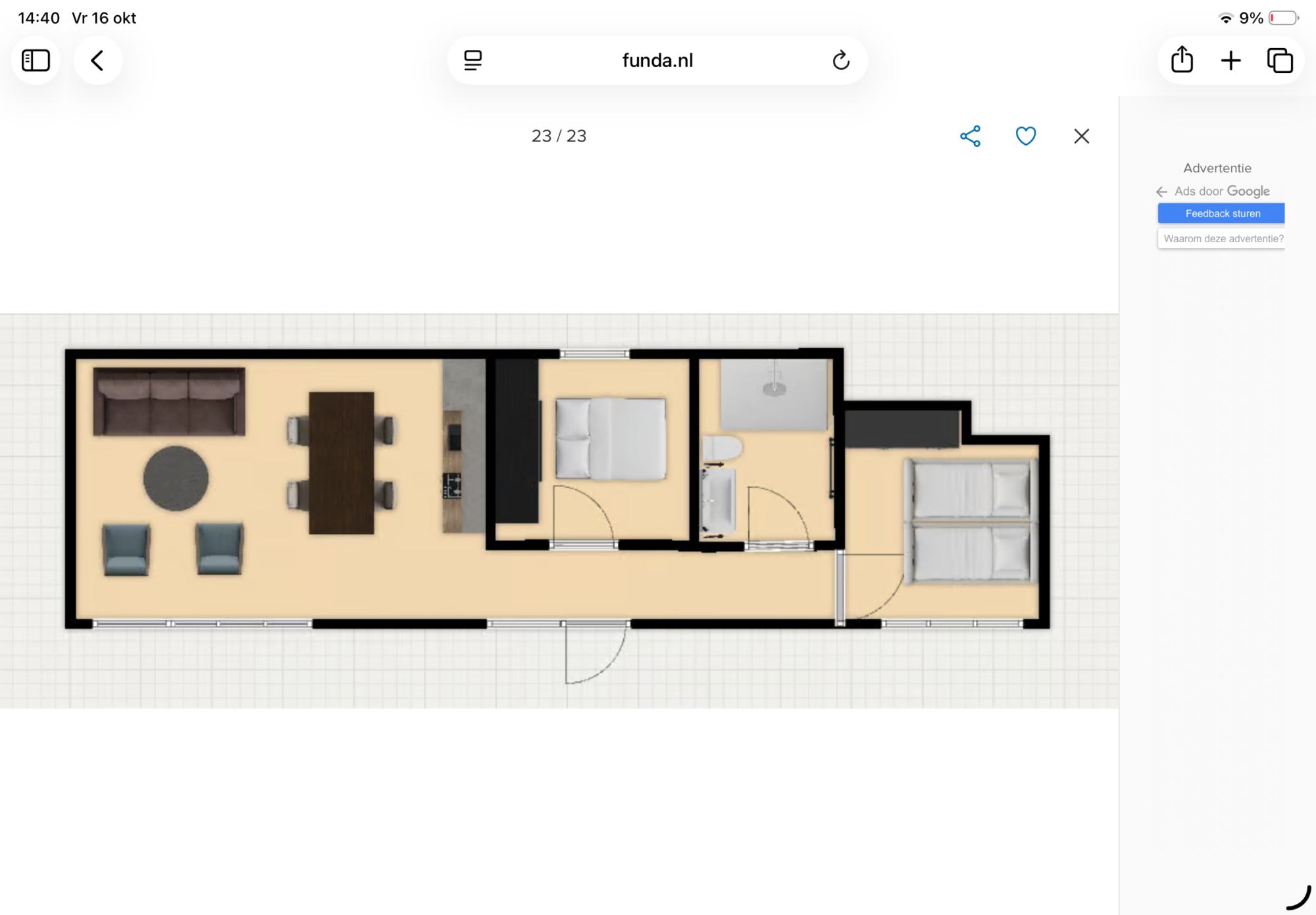This screenshot has height=915, width=1316.
Task: Save listing with the heart icon
Action: click(x=1026, y=136)
